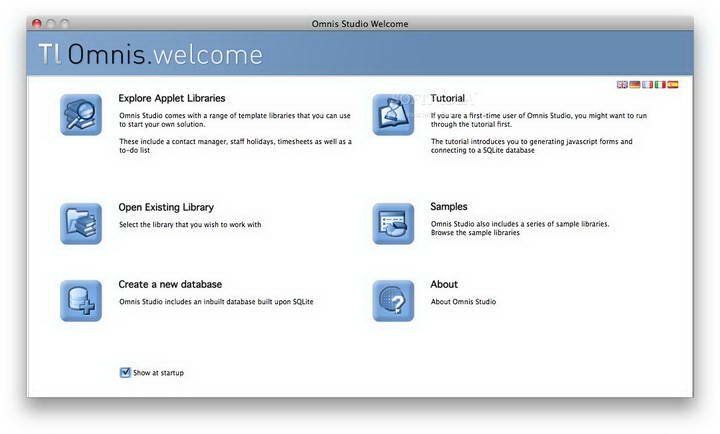Screen dimensions: 720x434
Task: Switch language with the Spanish flag
Action: [673, 85]
